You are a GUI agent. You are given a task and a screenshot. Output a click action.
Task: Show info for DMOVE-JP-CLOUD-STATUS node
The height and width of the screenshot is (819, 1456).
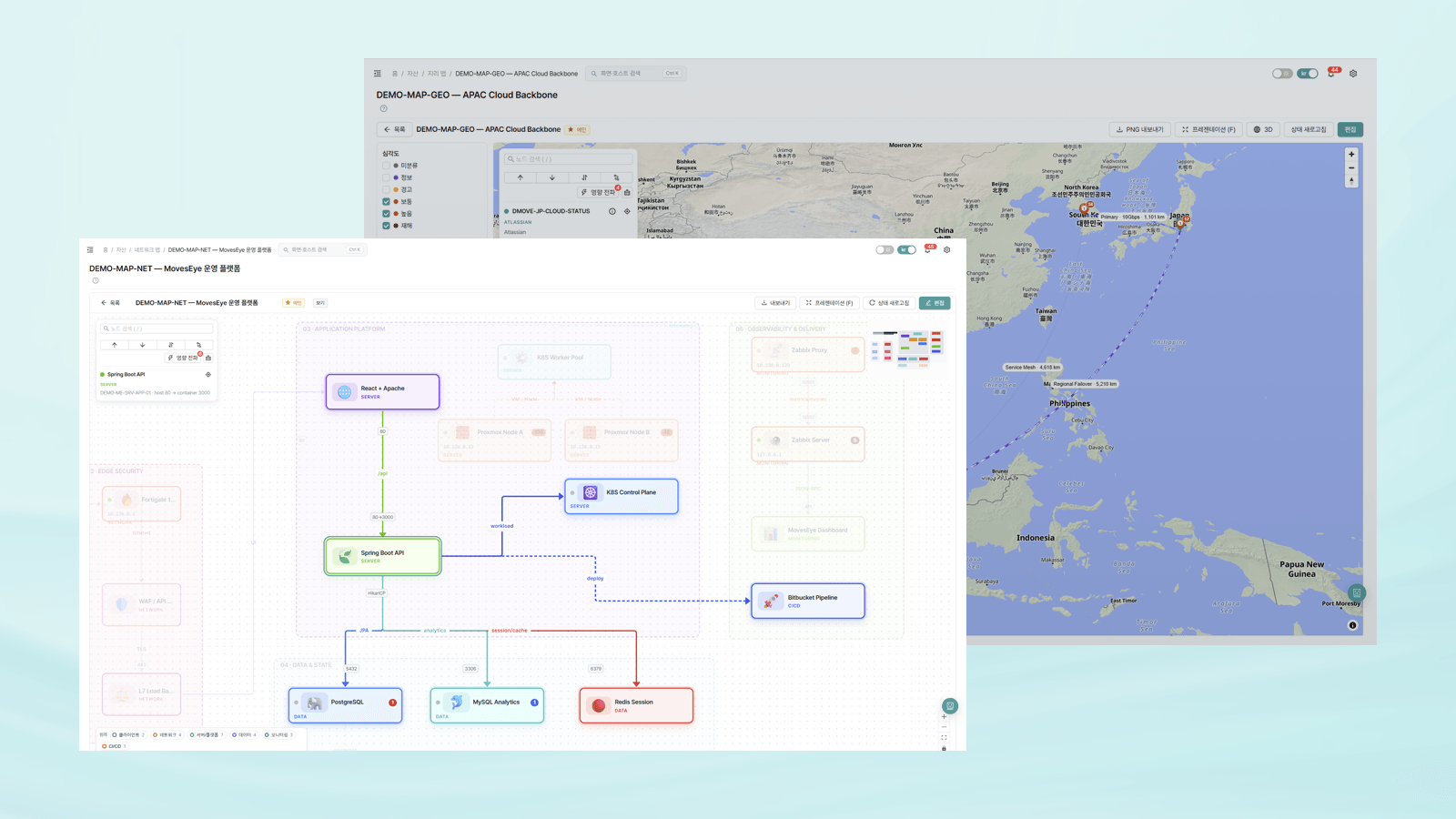click(x=612, y=211)
